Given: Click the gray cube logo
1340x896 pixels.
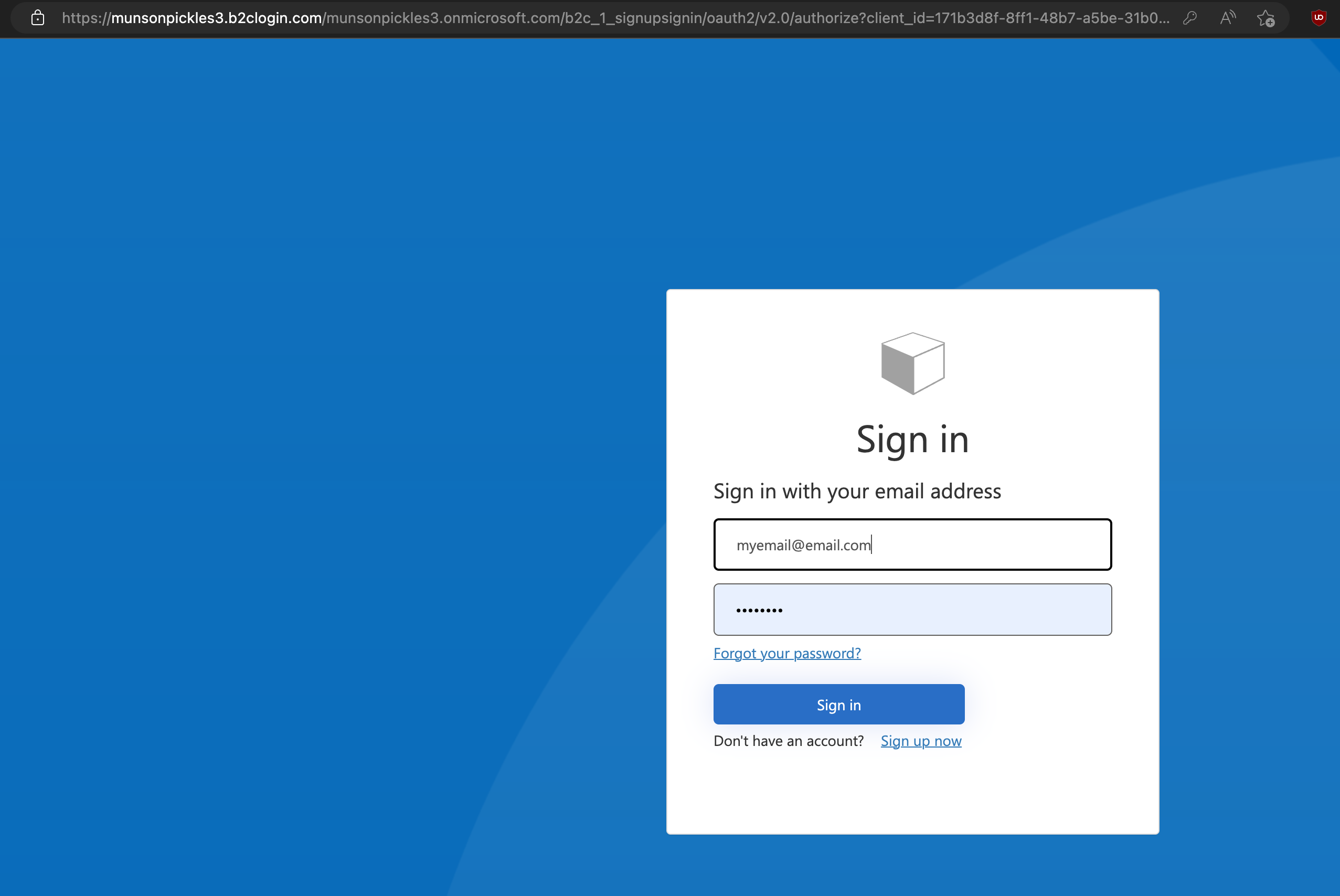Looking at the screenshot, I should tap(912, 364).
